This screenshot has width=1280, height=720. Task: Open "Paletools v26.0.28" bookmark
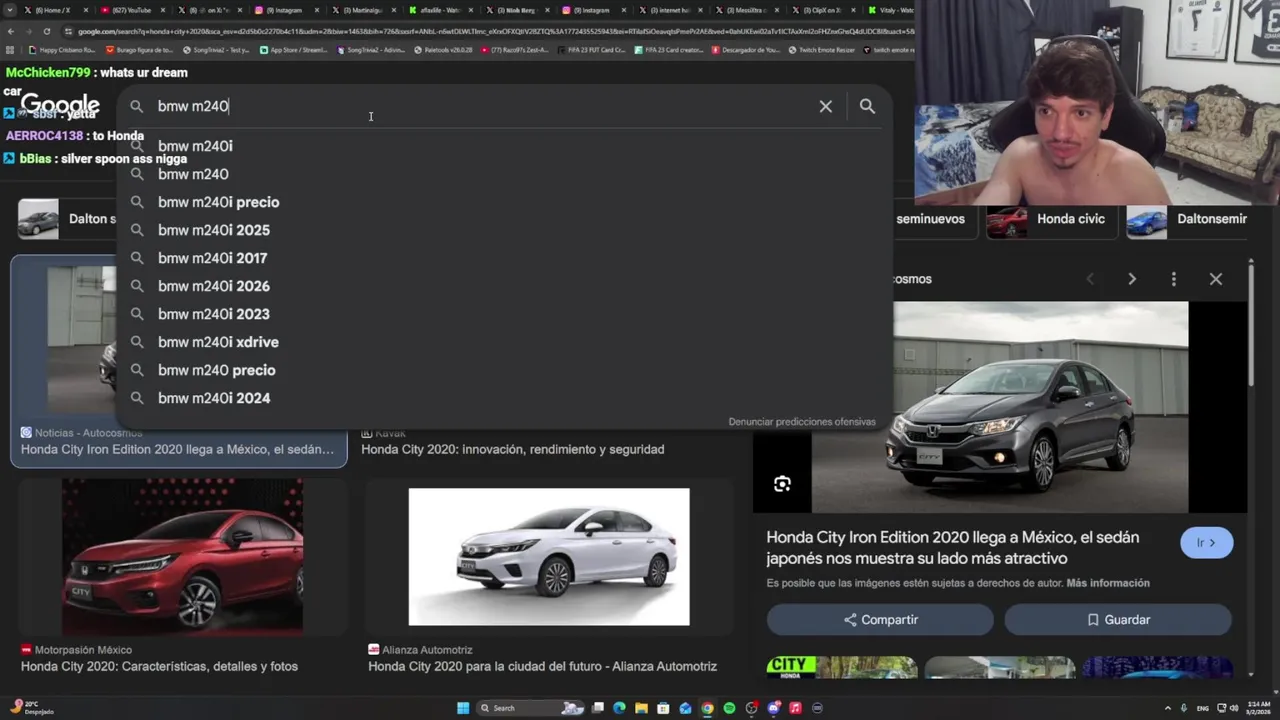(x=444, y=50)
